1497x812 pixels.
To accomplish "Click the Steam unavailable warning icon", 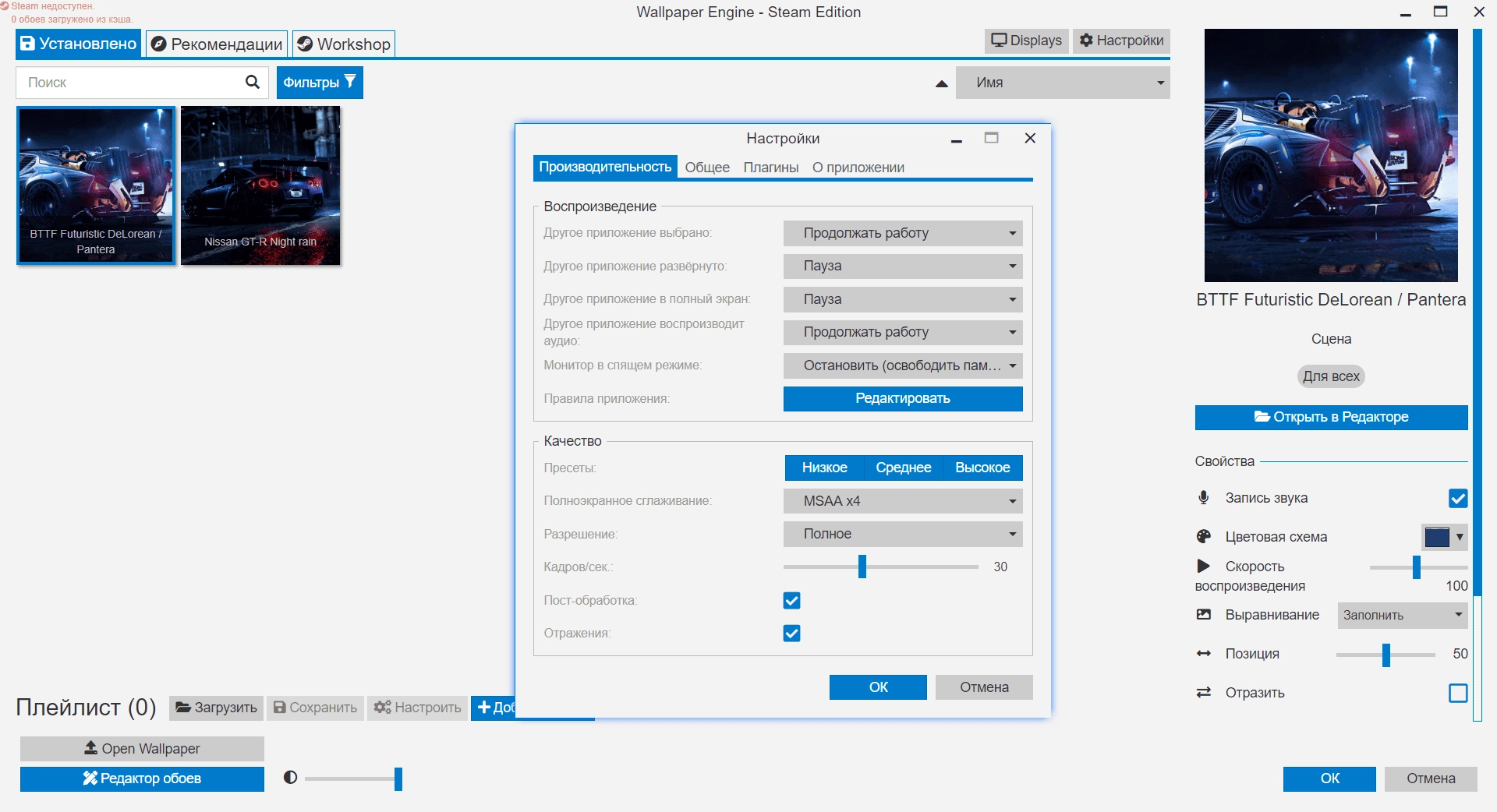I will click(5, 5).
